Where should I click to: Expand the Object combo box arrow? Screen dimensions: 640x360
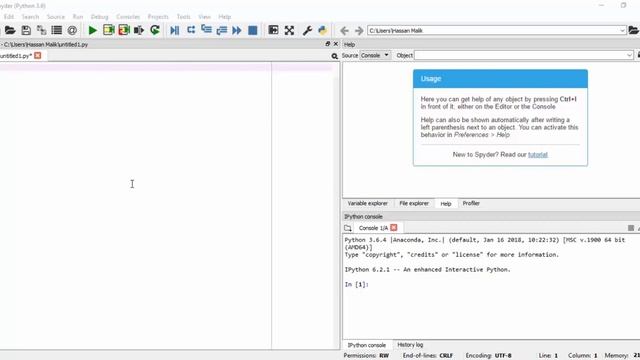coord(629,55)
